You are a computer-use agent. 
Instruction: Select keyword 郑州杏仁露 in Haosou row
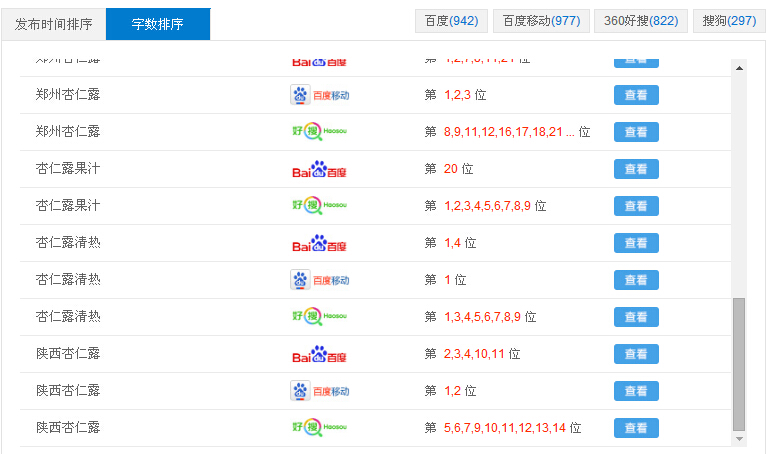pos(68,132)
